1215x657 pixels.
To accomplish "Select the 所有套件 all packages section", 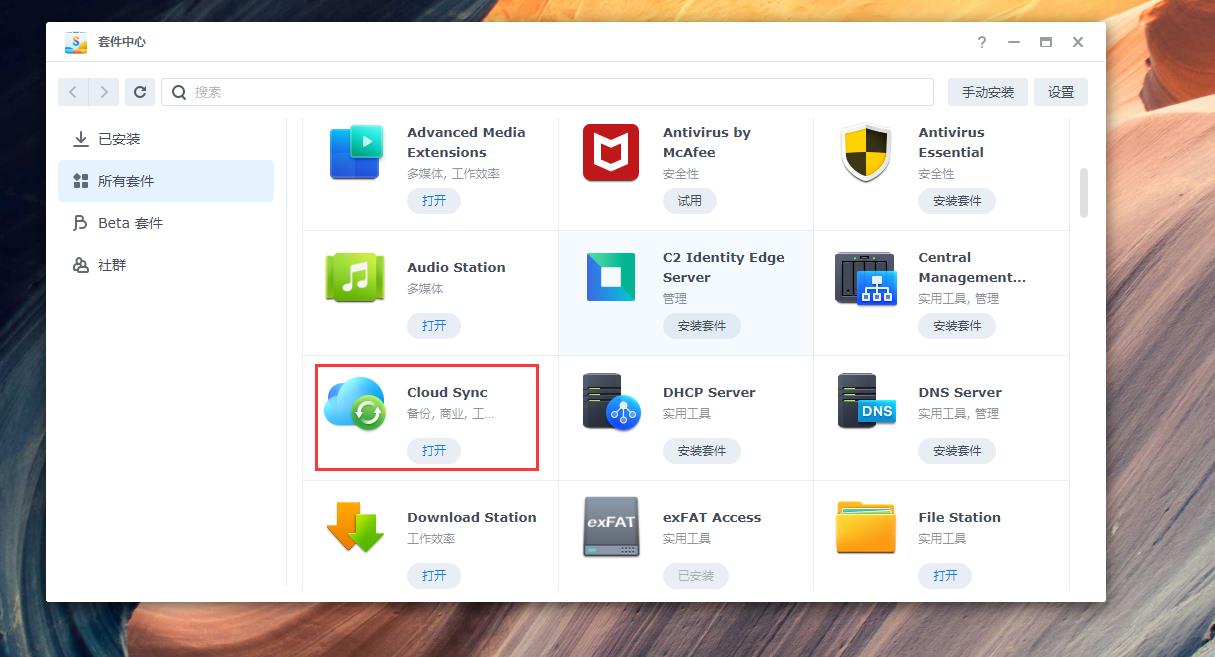I will click(x=166, y=181).
